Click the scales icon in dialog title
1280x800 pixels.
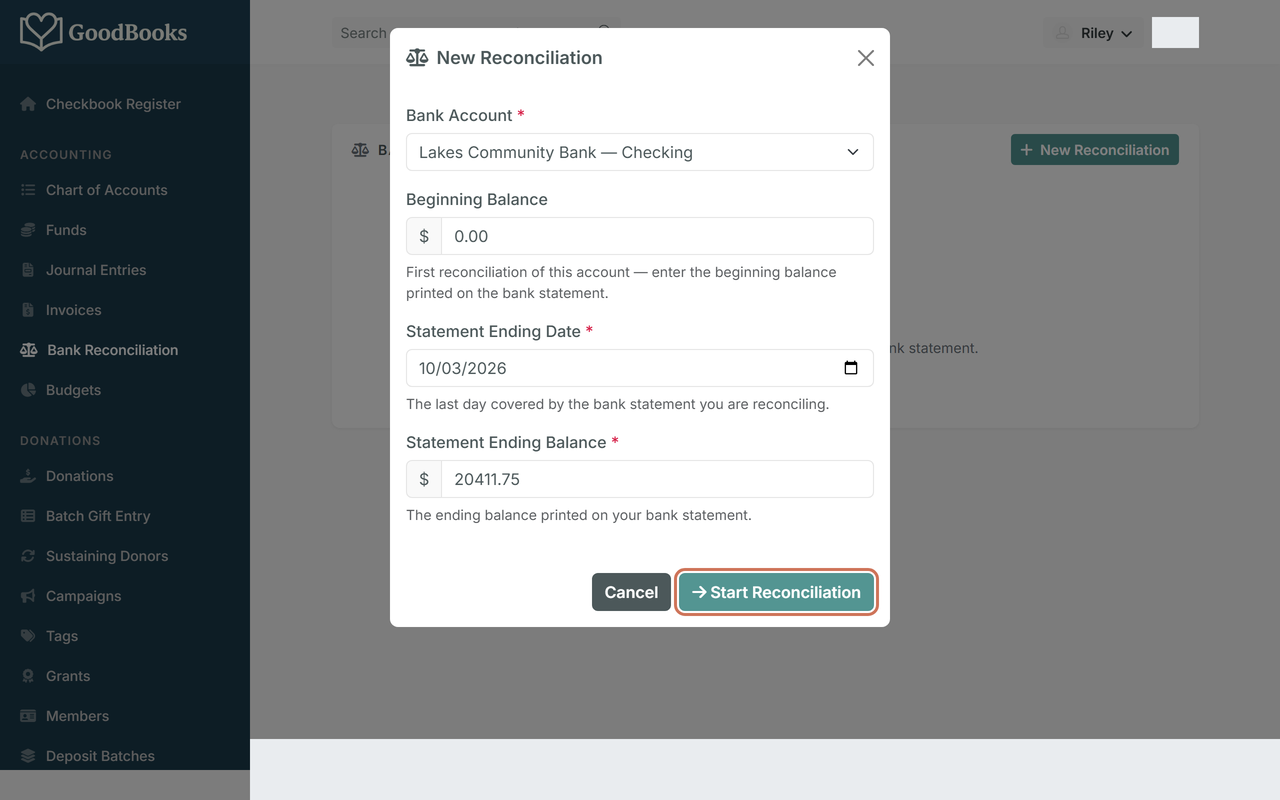click(417, 58)
